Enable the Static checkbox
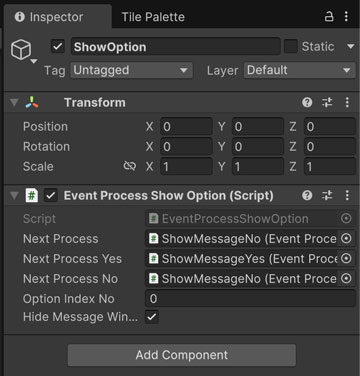 pos(291,46)
